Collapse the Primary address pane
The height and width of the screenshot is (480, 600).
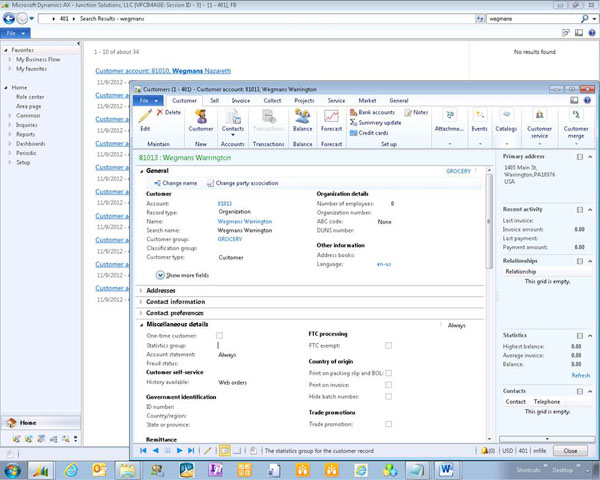click(590, 157)
